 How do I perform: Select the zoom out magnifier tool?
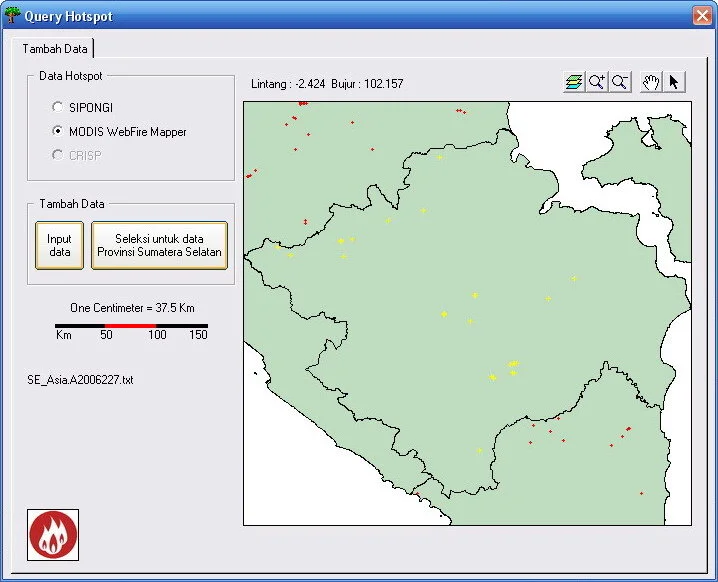pos(620,82)
